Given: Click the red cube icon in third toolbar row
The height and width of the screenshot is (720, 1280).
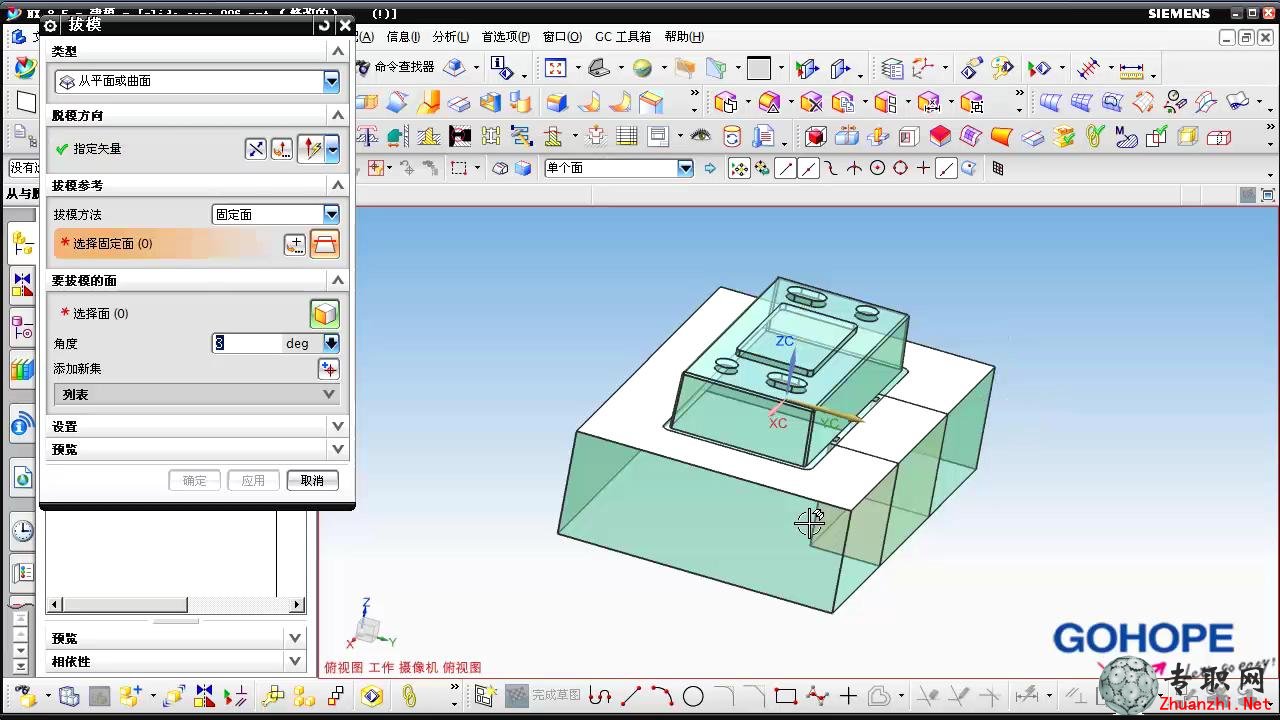Looking at the screenshot, I should coord(815,136).
